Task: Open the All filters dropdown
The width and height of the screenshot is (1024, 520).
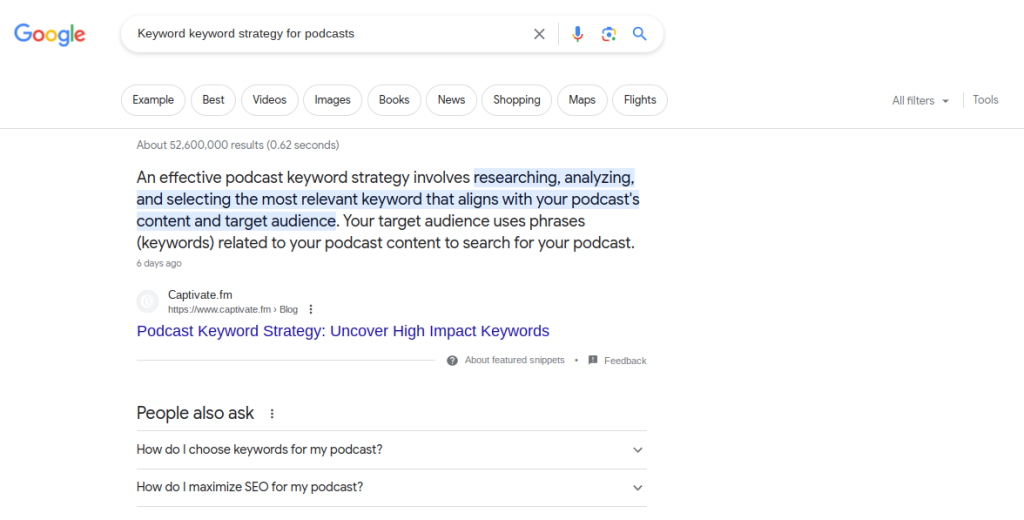Action: pos(920,101)
